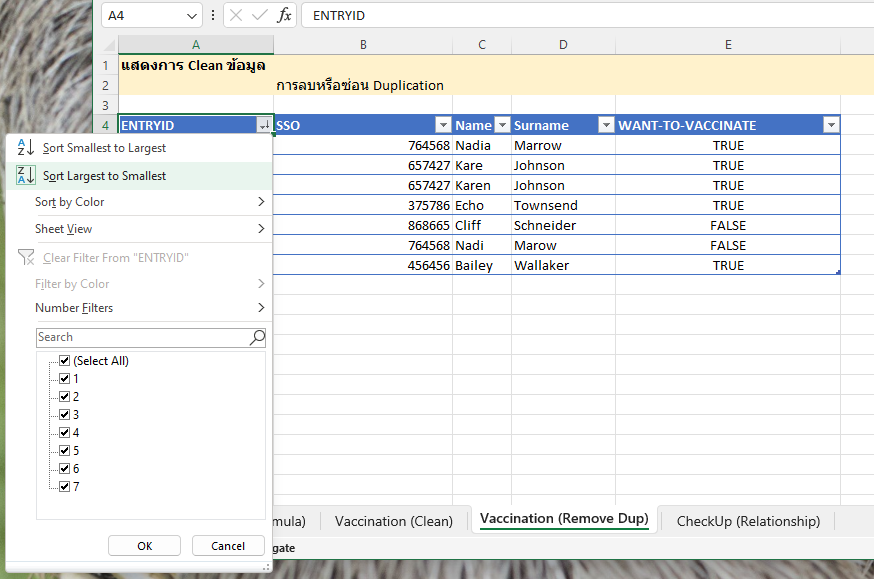Click cell containing Townsend
The width and height of the screenshot is (874, 579).
point(563,205)
